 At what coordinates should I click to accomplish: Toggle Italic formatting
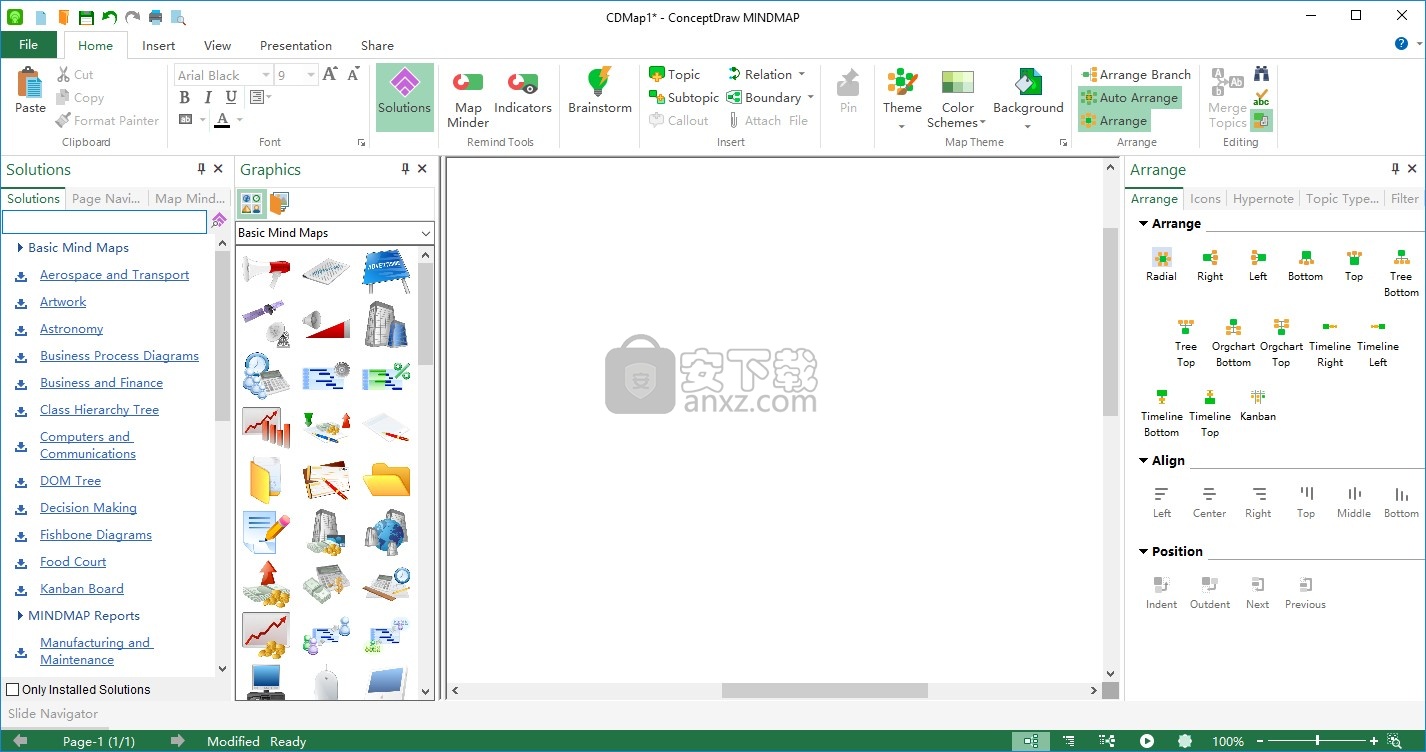pos(208,97)
